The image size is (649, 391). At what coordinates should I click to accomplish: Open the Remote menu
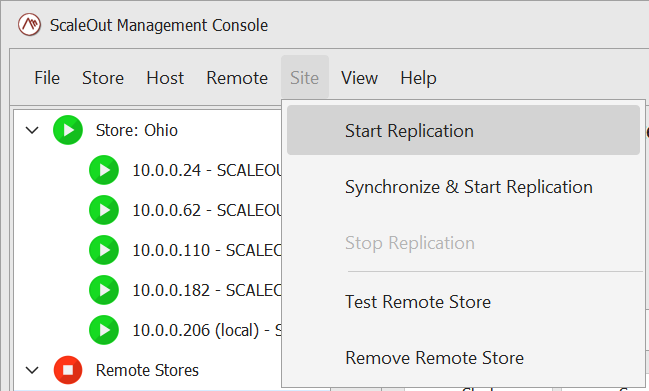click(x=237, y=78)
